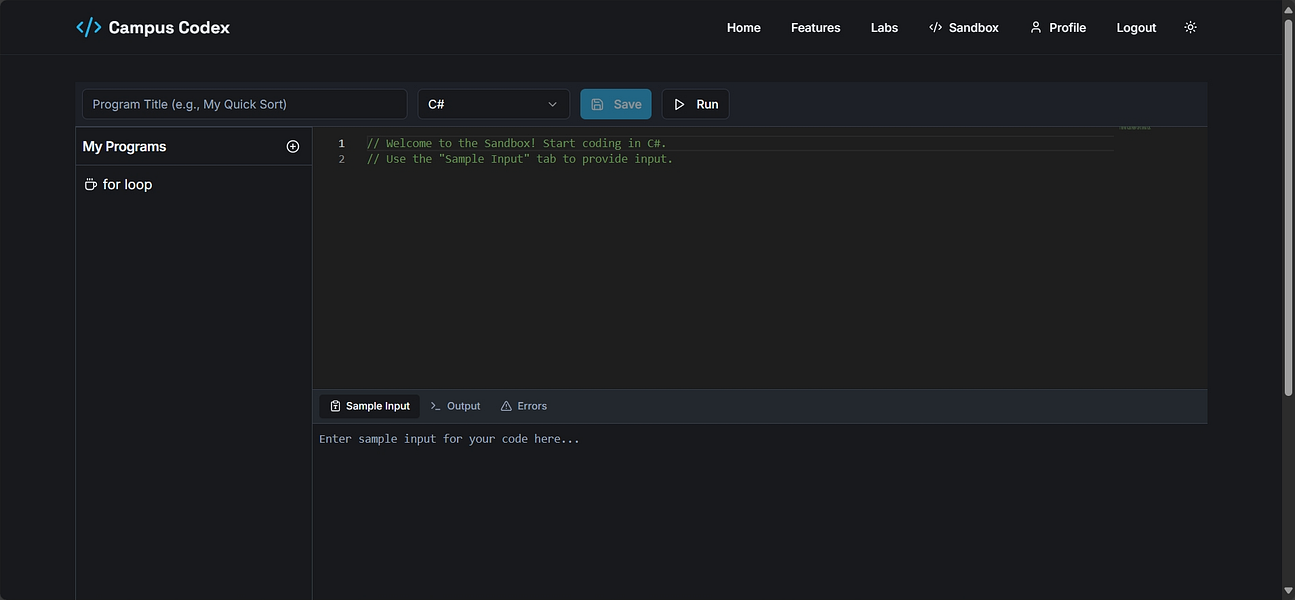Click Logout in the navigation bar

click(1136, 27)
